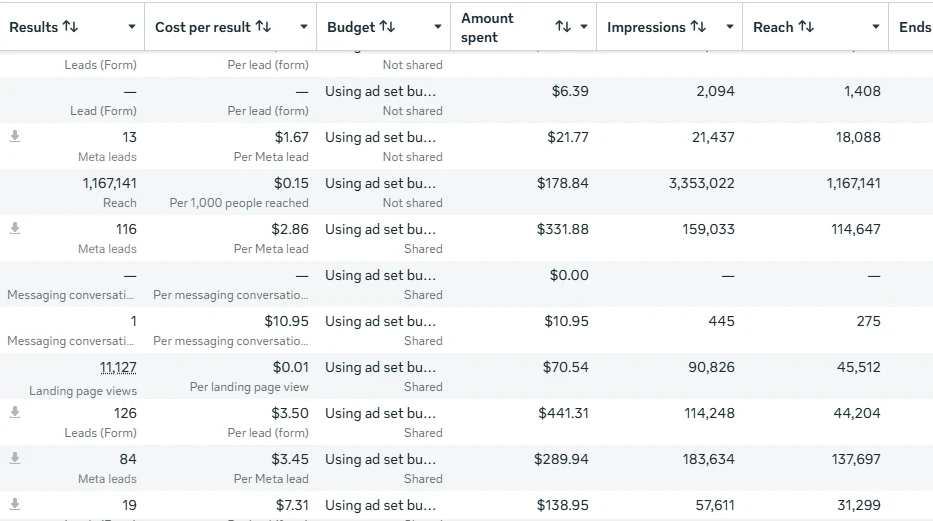Select the $331.88 amount spent
The height and width of the screenshot is (521, 933).
click(x=562, y=229)
